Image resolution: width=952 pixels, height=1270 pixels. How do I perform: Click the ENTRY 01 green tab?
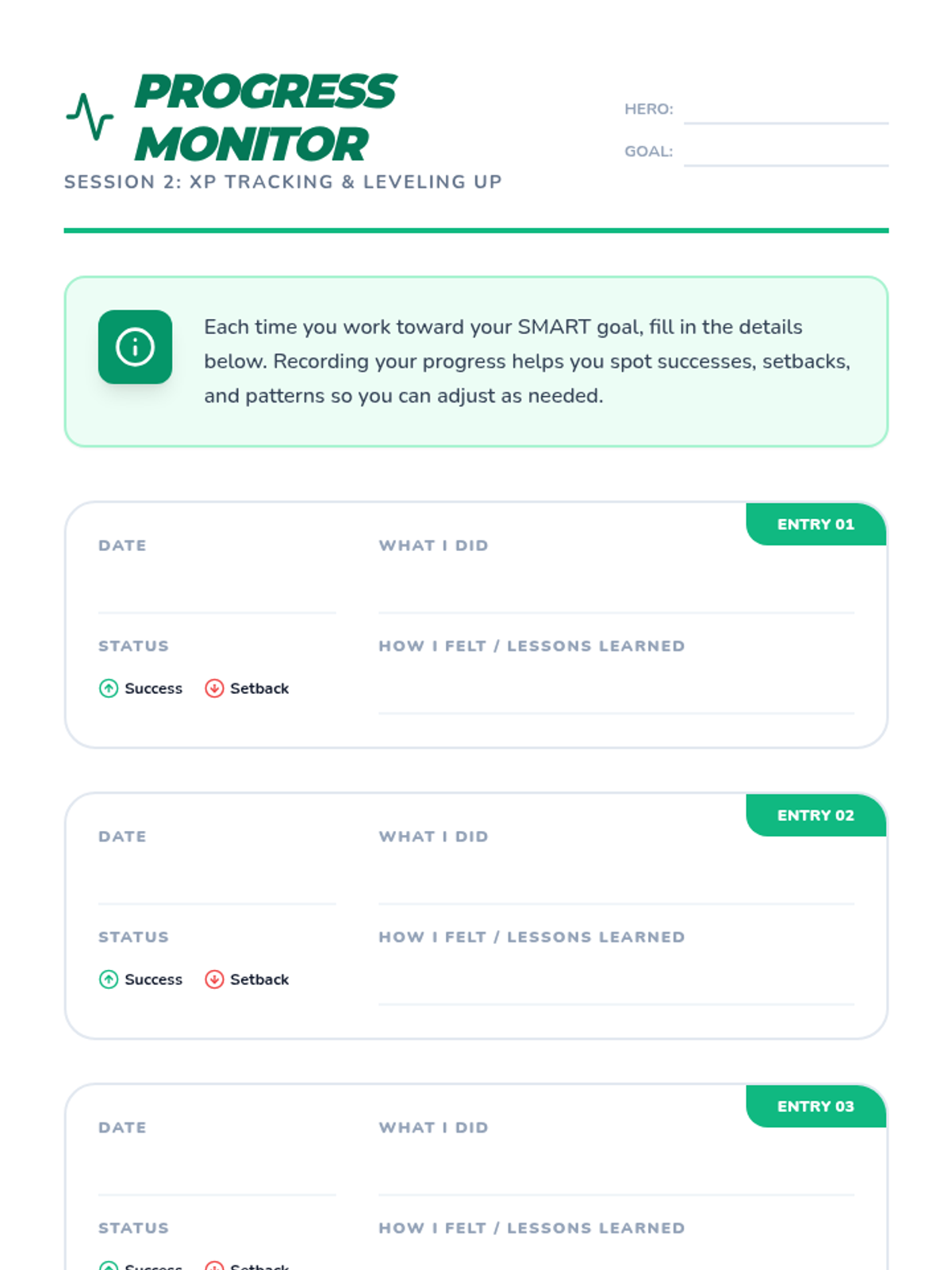816,525
